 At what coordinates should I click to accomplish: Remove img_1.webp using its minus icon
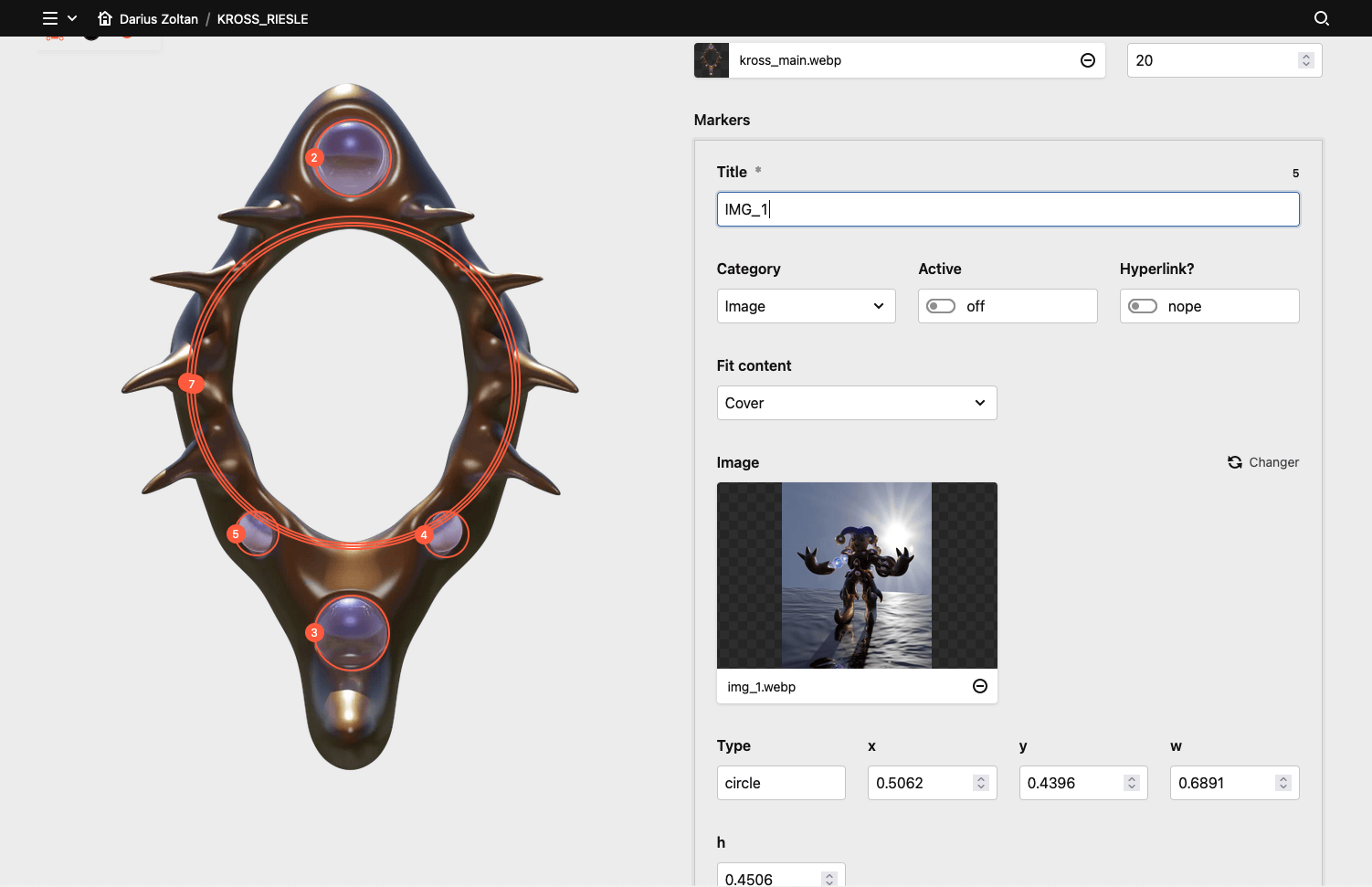pyautogui.click(x=980, y=686)
